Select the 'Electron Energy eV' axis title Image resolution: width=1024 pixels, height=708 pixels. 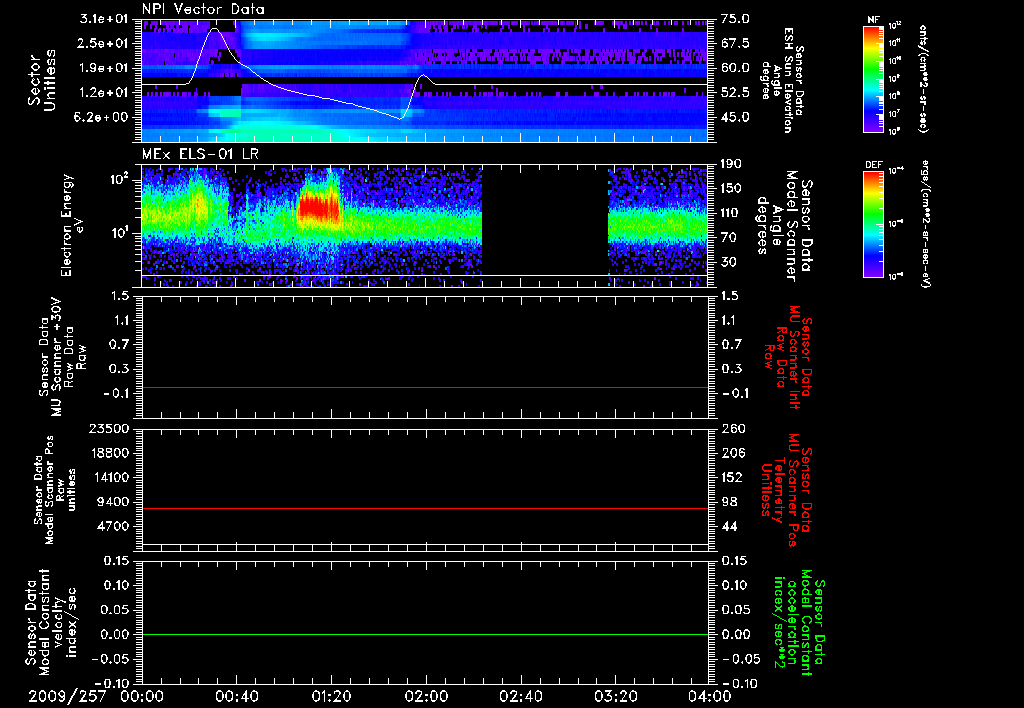click(72, 225)
